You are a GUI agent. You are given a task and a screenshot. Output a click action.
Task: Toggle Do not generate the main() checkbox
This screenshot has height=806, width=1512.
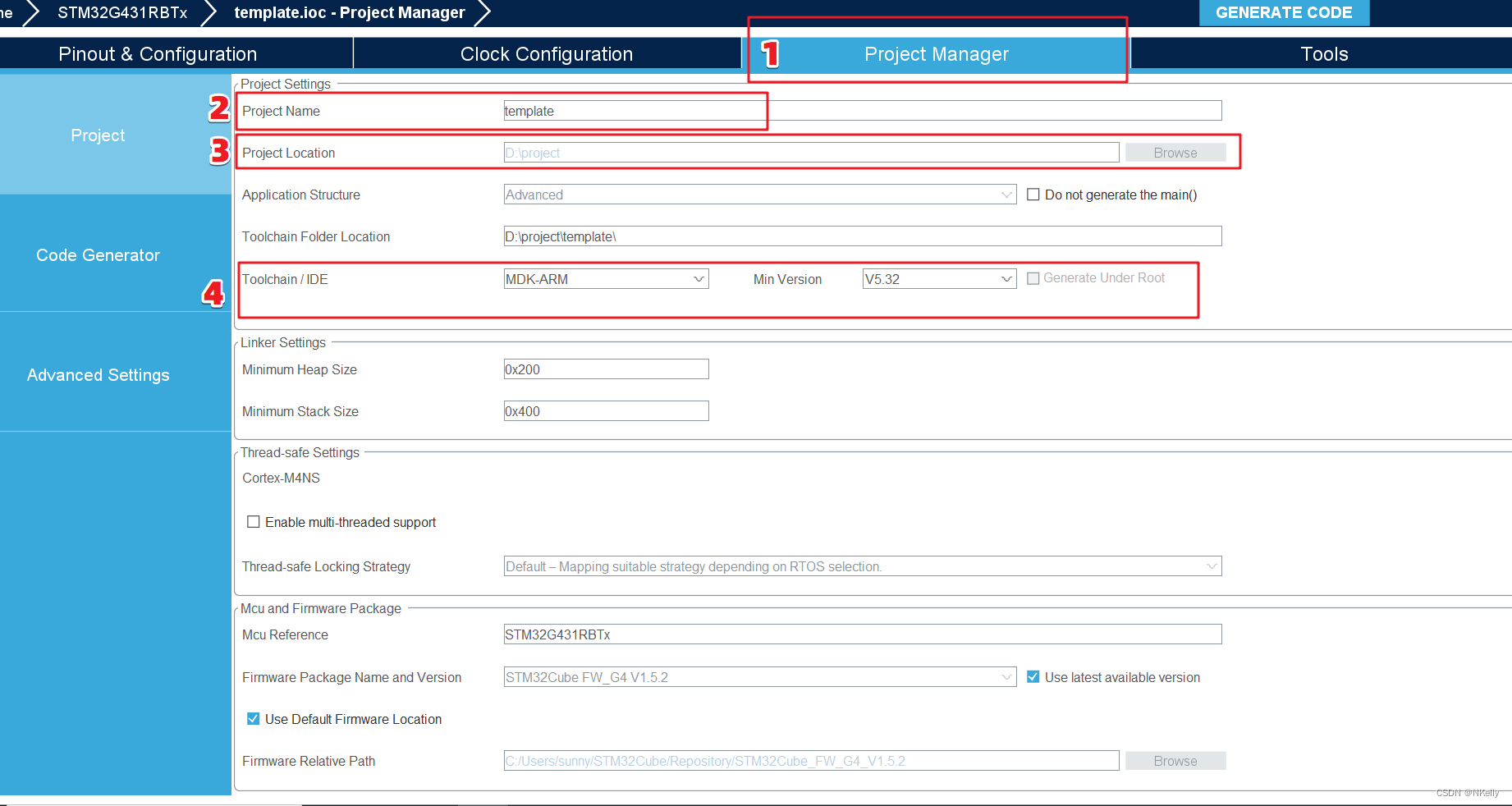click(x=1033, y=195)
